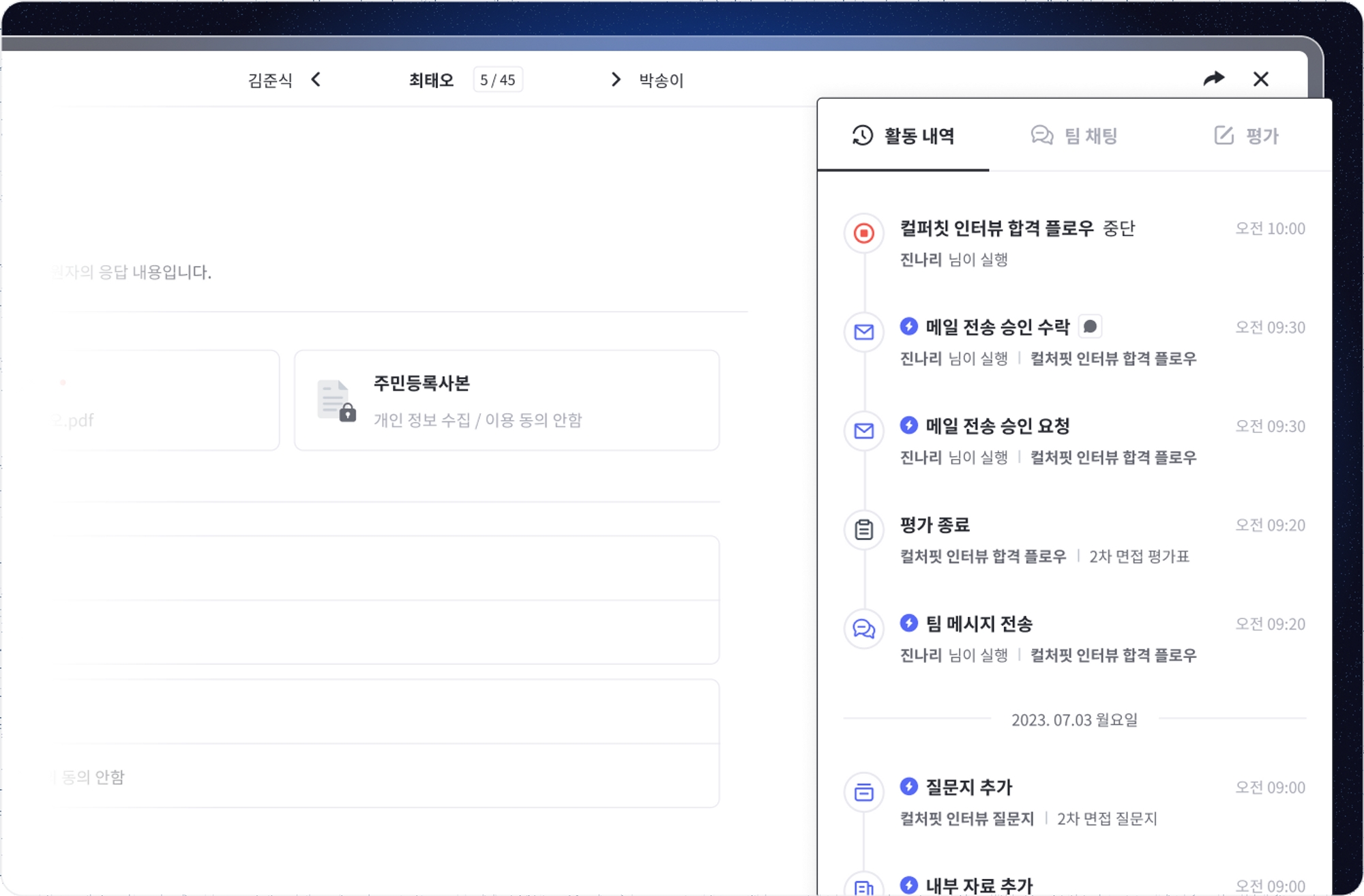Click mail icon beside 메일 전송 승인 요청
Image resolution: width=1364 pixels, height=896 pixels.
pos(863,431)
